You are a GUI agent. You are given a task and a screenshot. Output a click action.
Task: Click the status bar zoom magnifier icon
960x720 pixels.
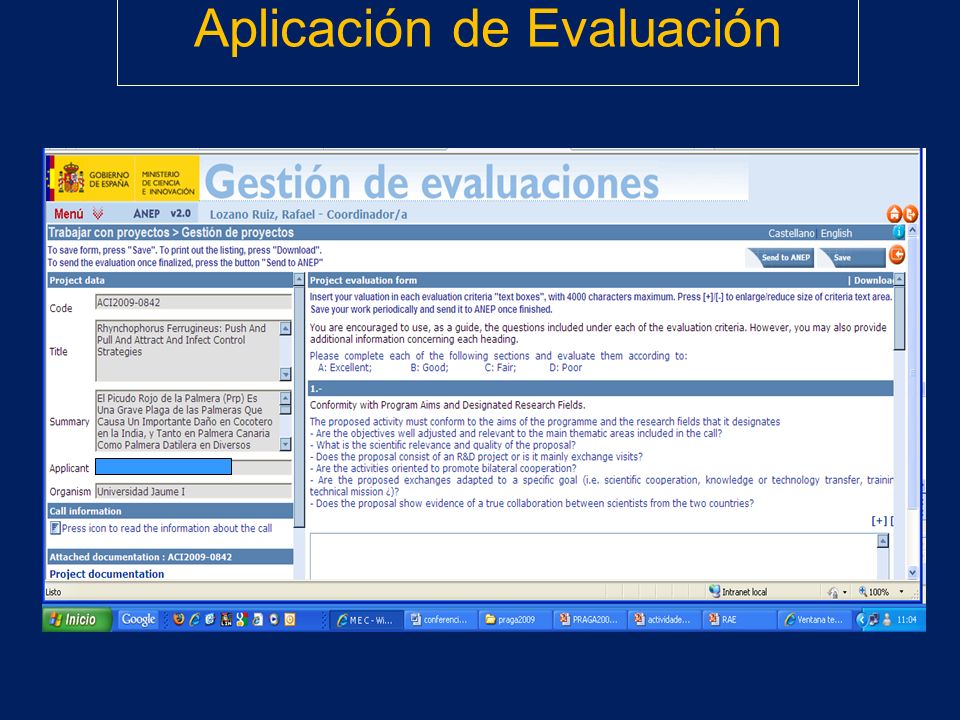pos(863,591)
